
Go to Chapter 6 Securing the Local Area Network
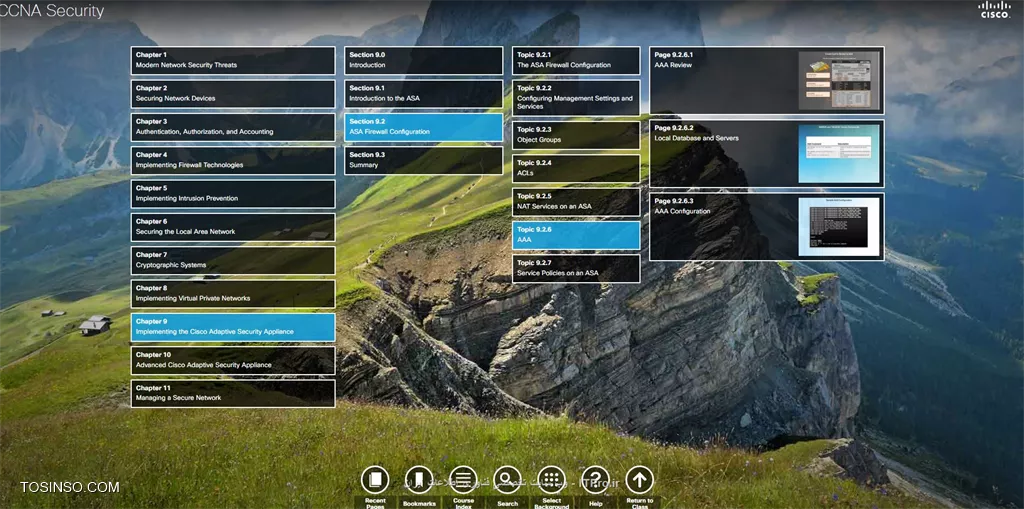pyautogui.click(x=233, y=227)
